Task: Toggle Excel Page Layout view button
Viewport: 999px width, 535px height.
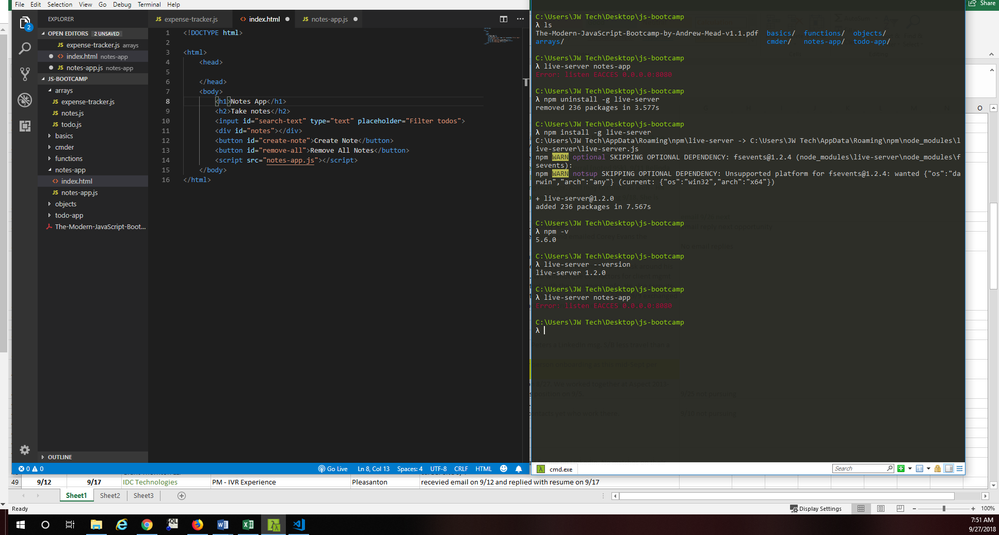Action: coord(881,508)
